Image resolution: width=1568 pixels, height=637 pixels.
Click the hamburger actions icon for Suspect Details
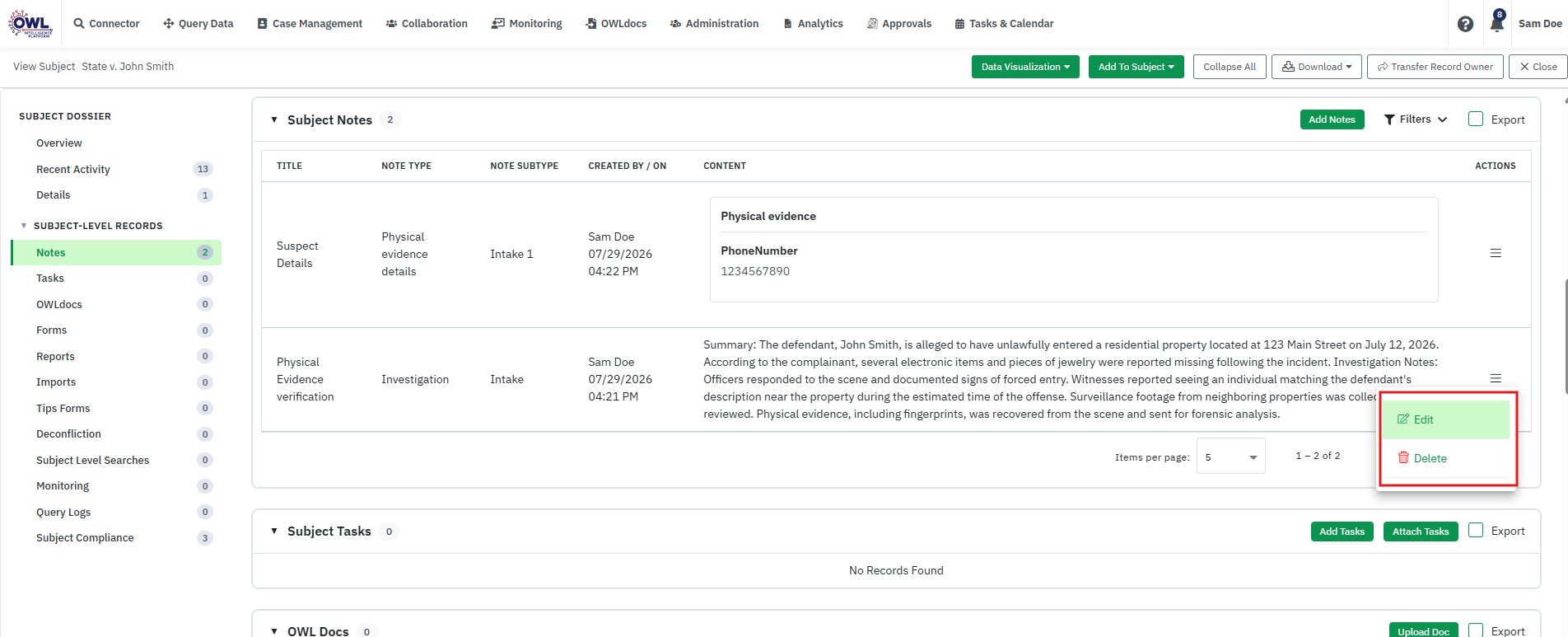tap(1496, 253)
